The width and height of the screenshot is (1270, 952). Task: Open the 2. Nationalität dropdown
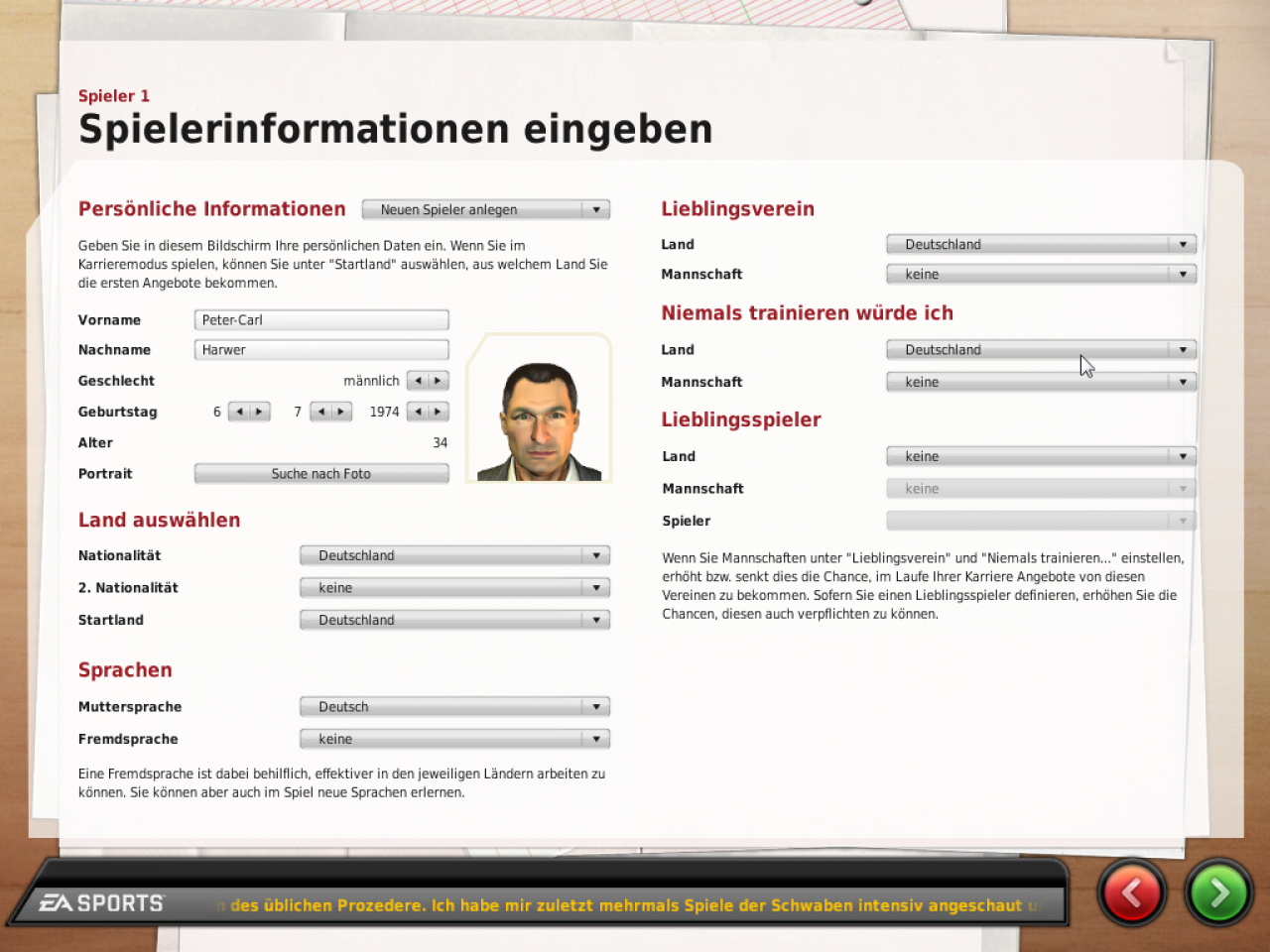(454, 588)
